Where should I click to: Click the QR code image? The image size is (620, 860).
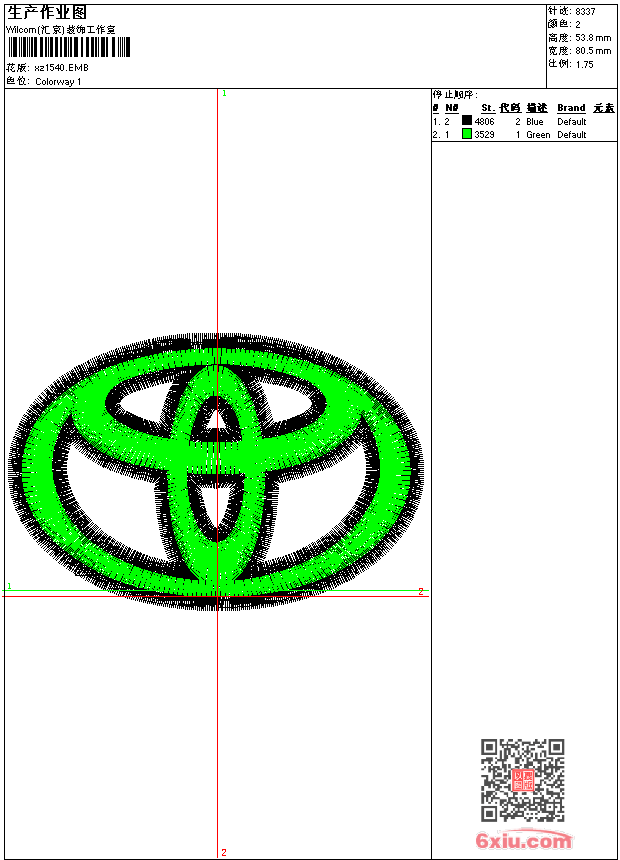[x=523, y=780]
